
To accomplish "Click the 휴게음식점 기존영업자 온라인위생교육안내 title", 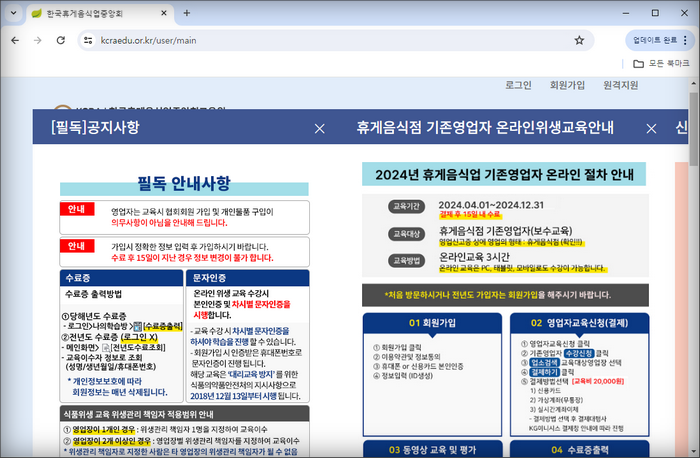I will [485, 128].
